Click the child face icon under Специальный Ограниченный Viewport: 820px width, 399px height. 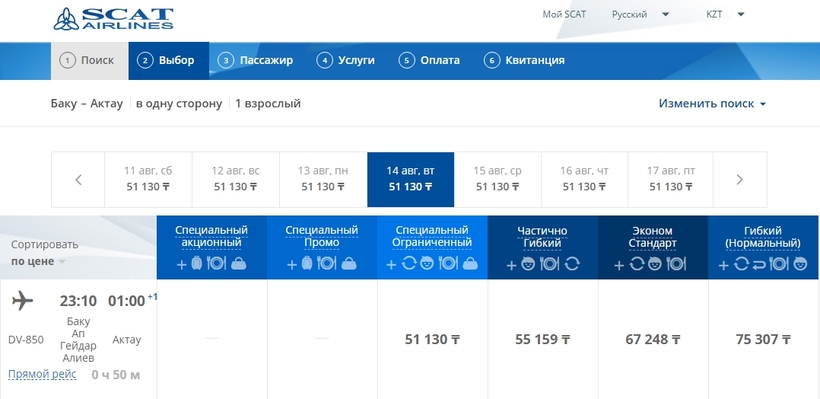point(427,264)
